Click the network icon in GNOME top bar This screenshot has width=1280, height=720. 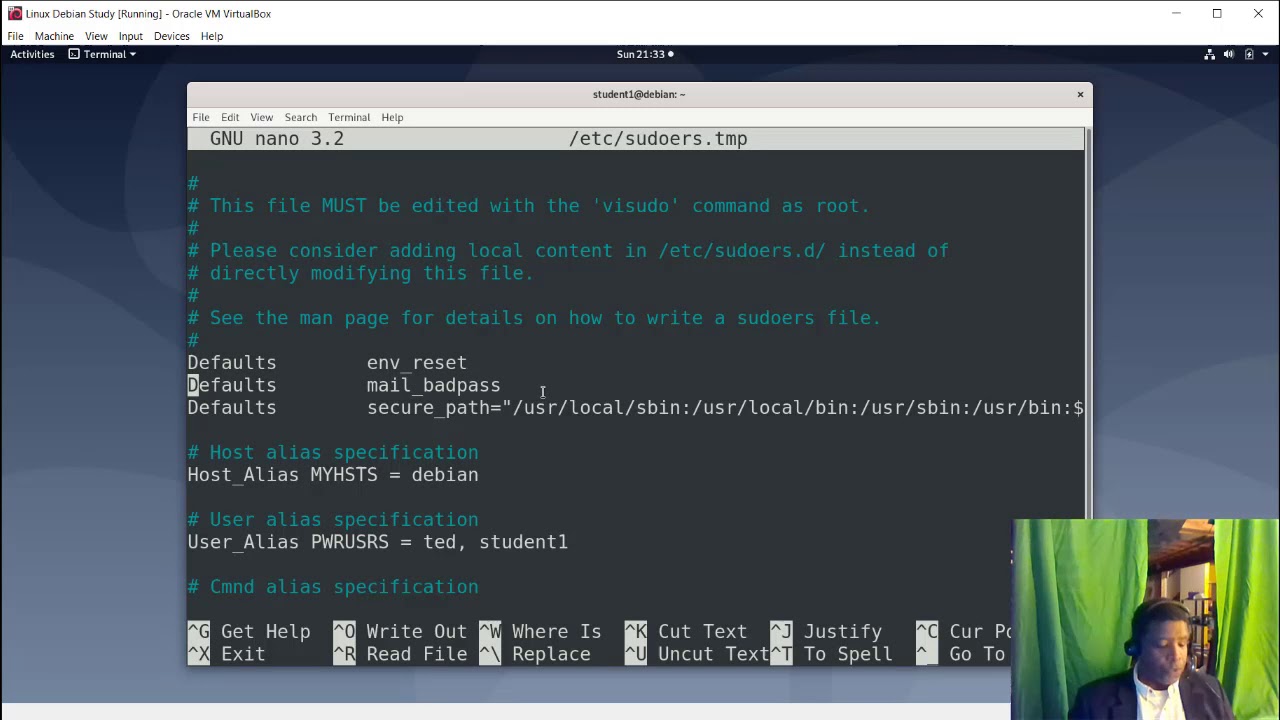(1209, 54)
